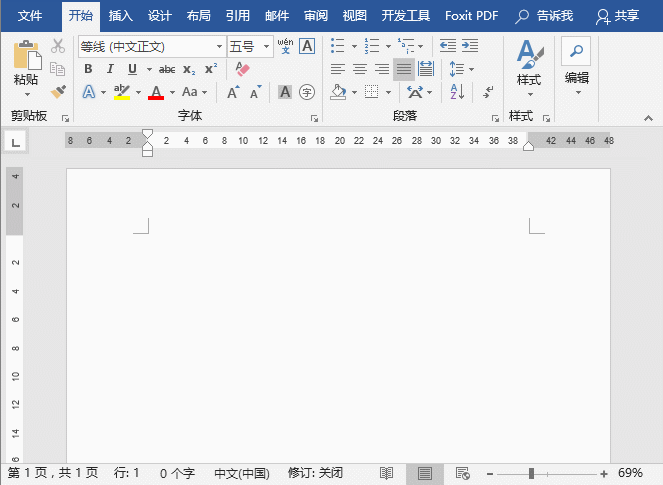Click the Clear All Formatting eraser icon
This screenshot has height=485, width=663.
coord(241,69)
